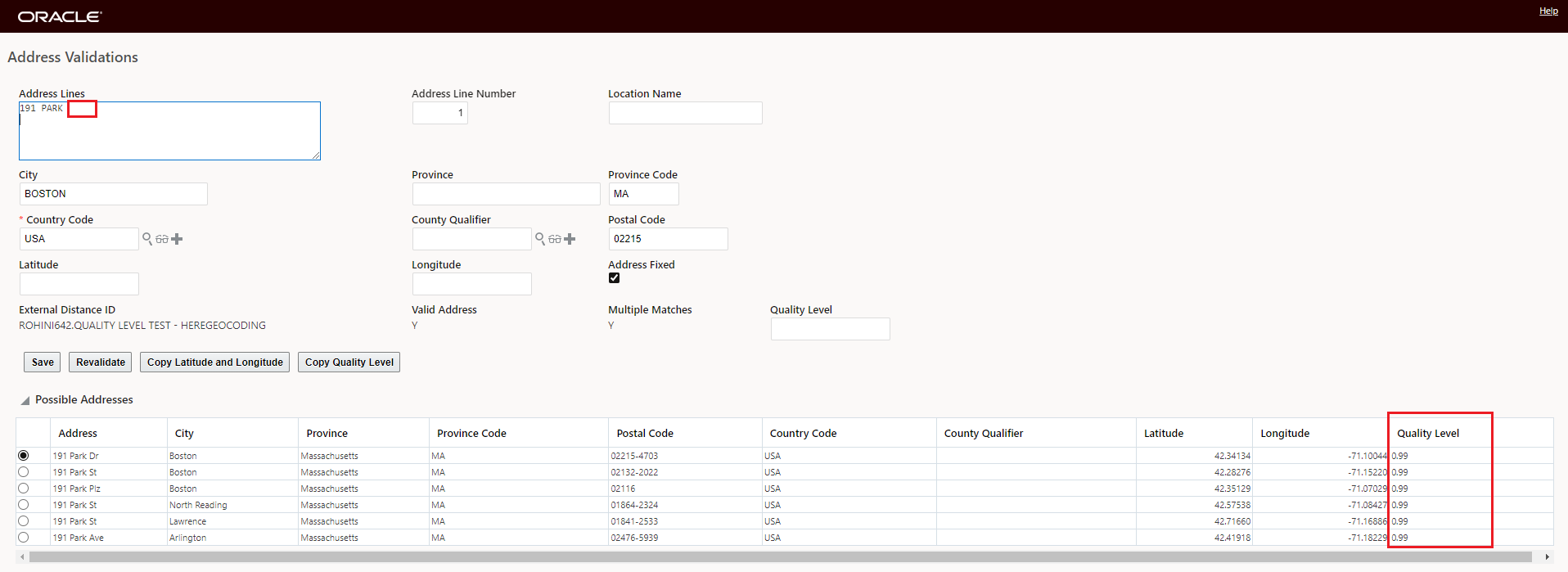Click the Country Code plus add icon
The width and height of the screenshot is (1568, 572).
point(177,239)
